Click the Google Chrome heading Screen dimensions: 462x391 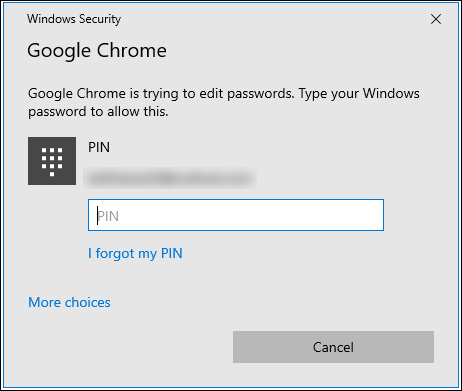coord(97,51)
